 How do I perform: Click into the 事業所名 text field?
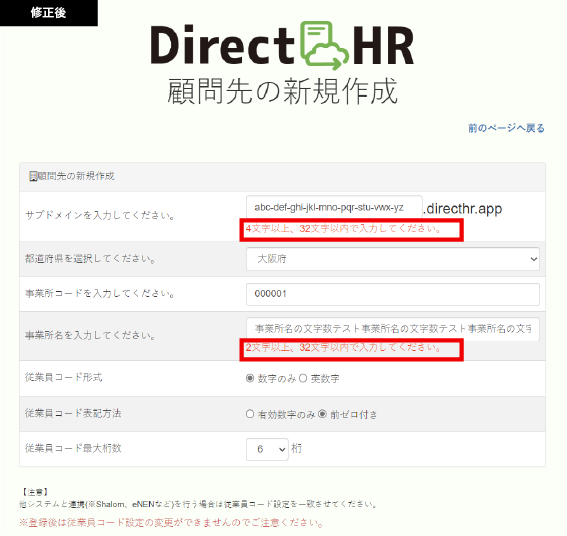coord(393,329)
